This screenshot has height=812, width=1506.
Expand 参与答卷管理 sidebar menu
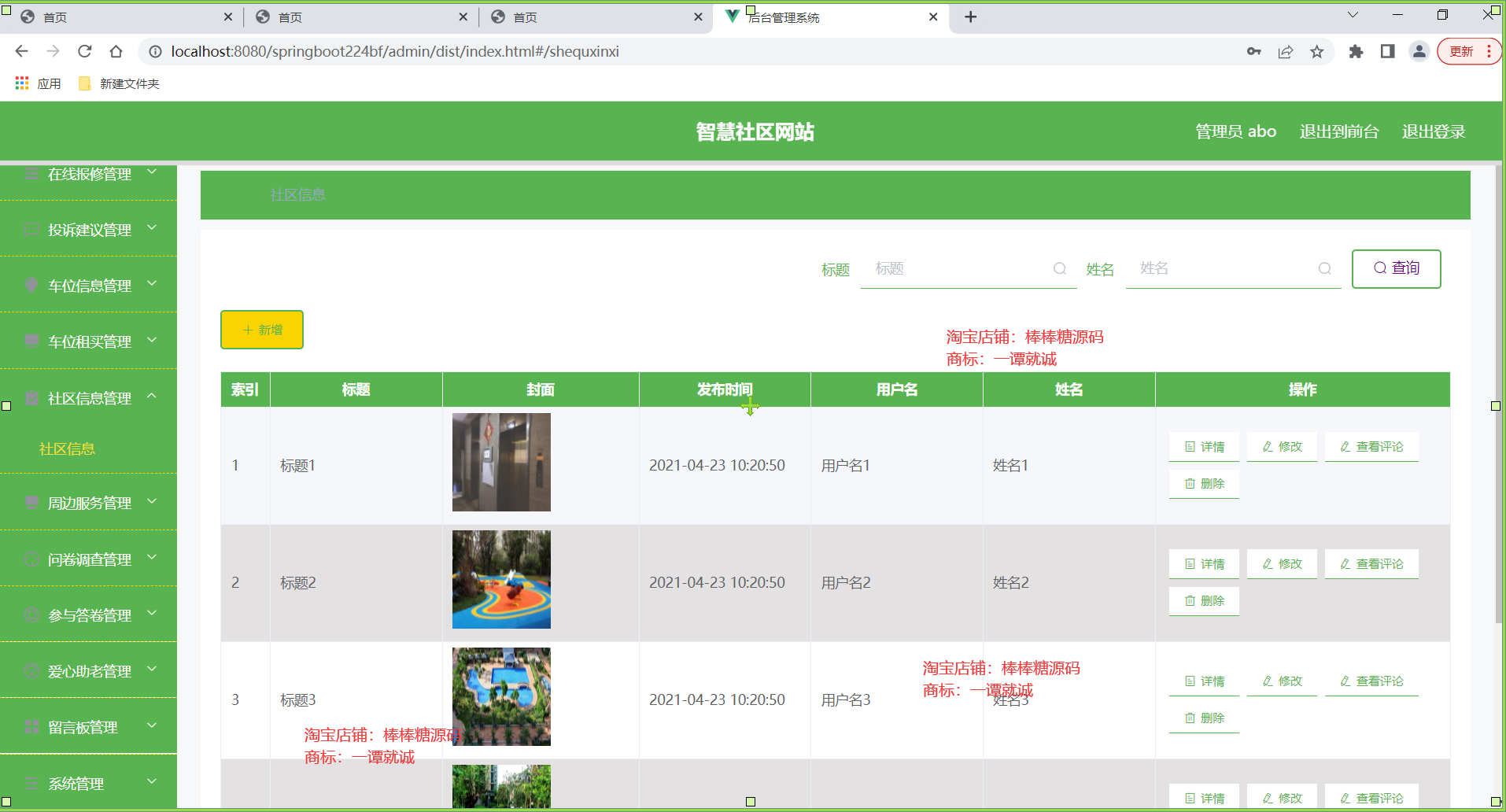(x=88, y=615)
